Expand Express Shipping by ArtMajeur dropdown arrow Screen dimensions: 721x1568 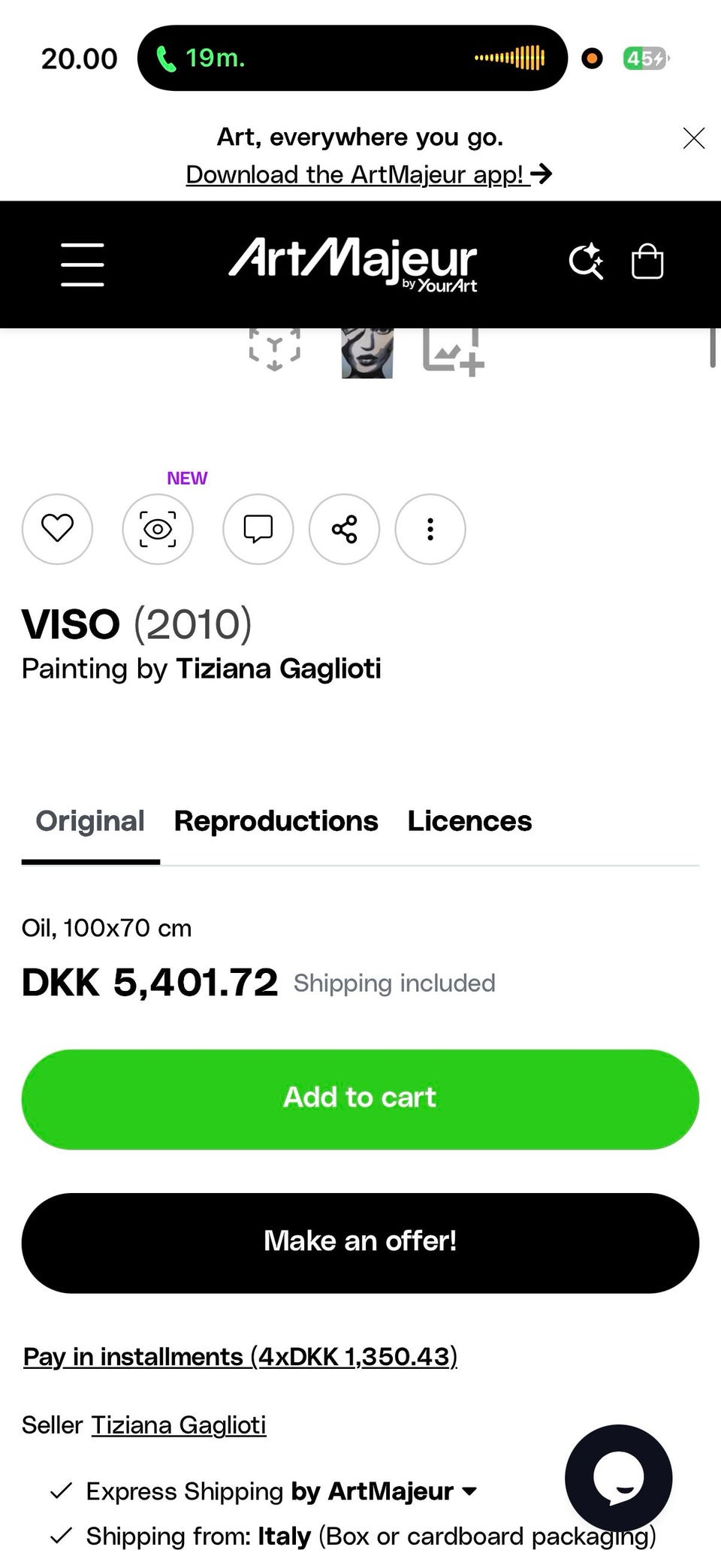coord(470,1491)
